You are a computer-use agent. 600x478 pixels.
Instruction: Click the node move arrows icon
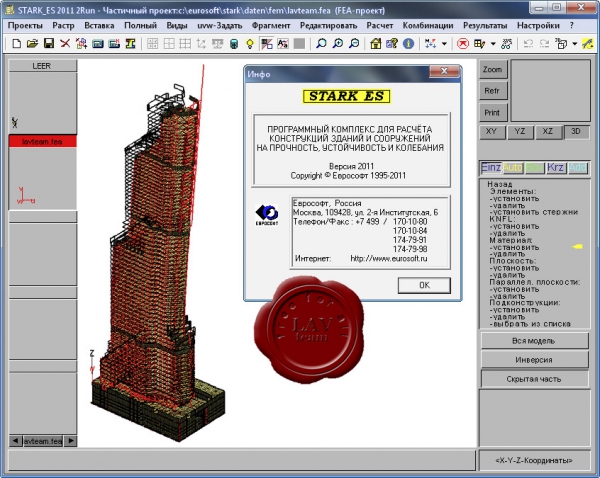pos(430,44)
